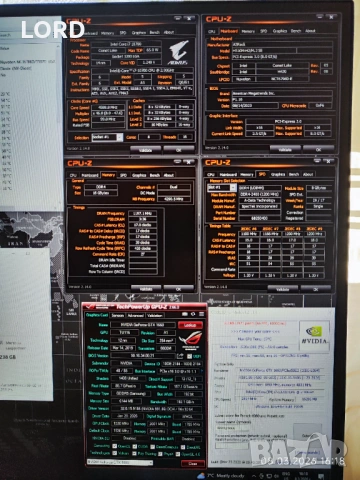This screenshot has height=480, width=360.
Task: Select the Graphics tab in CPU-Z Mainboard window
Action: pos(280,31)
